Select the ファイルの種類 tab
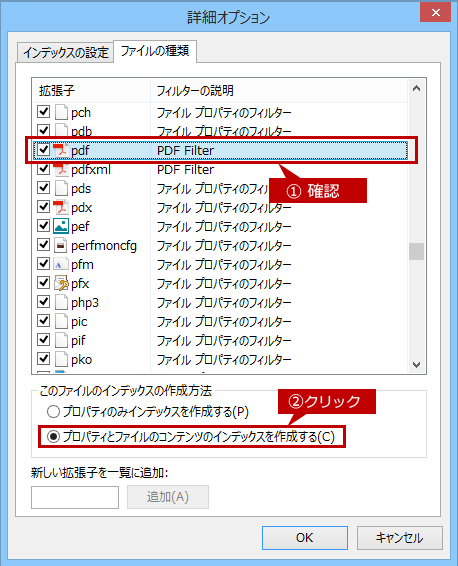The width and height of the screenshot is (458, 566). point(155,51)
